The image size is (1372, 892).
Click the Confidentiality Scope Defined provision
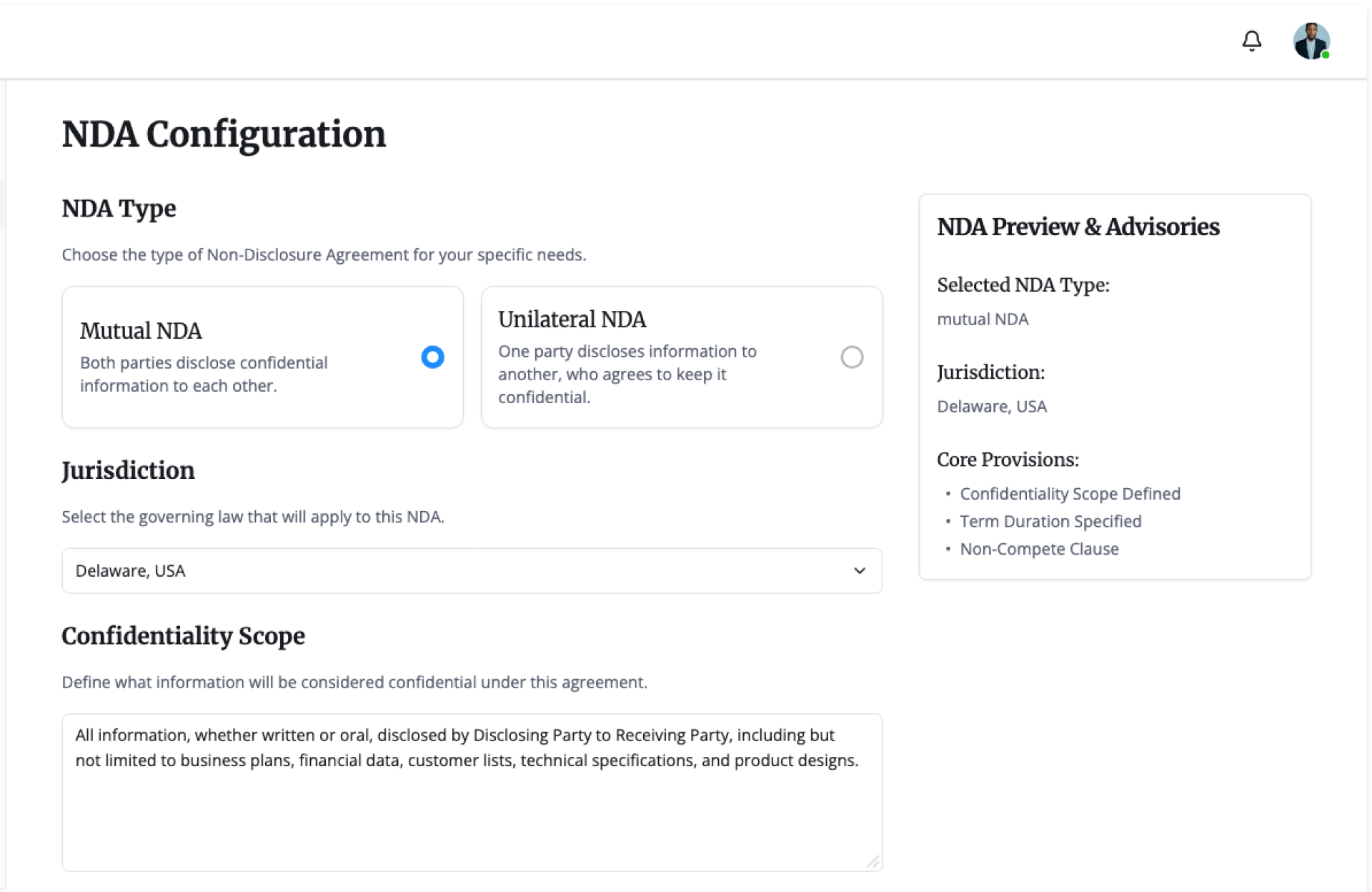click(1070, 494)
